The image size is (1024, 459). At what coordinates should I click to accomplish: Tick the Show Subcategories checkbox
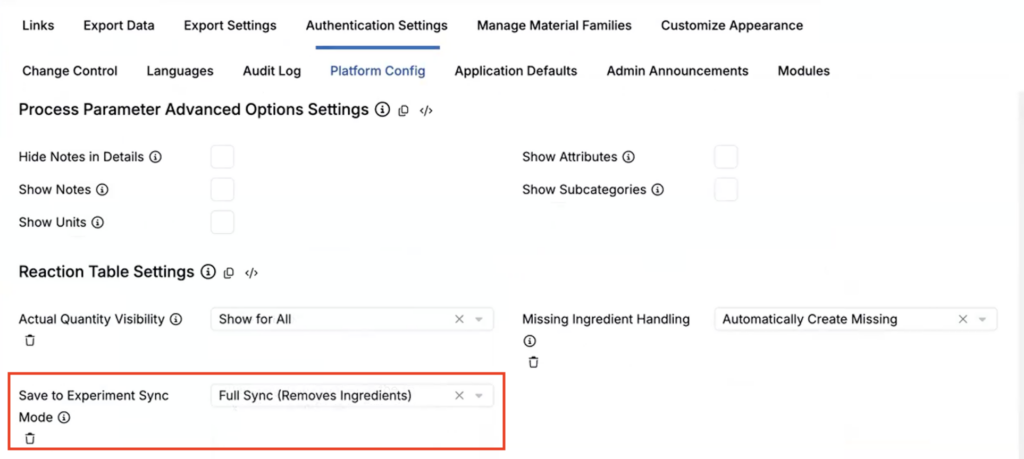(726, 190)
